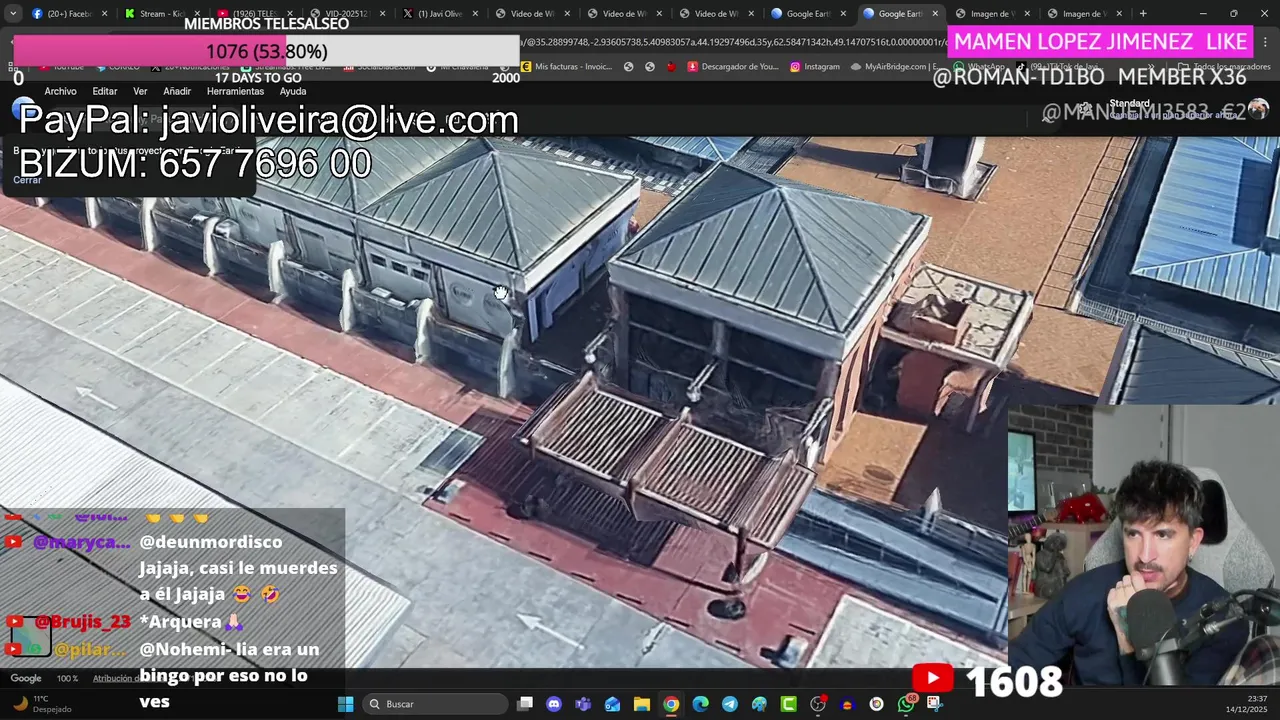Switch to Chrome in taskbar
The width and height of the screenshot is (1280, 720).
(671, 704)
